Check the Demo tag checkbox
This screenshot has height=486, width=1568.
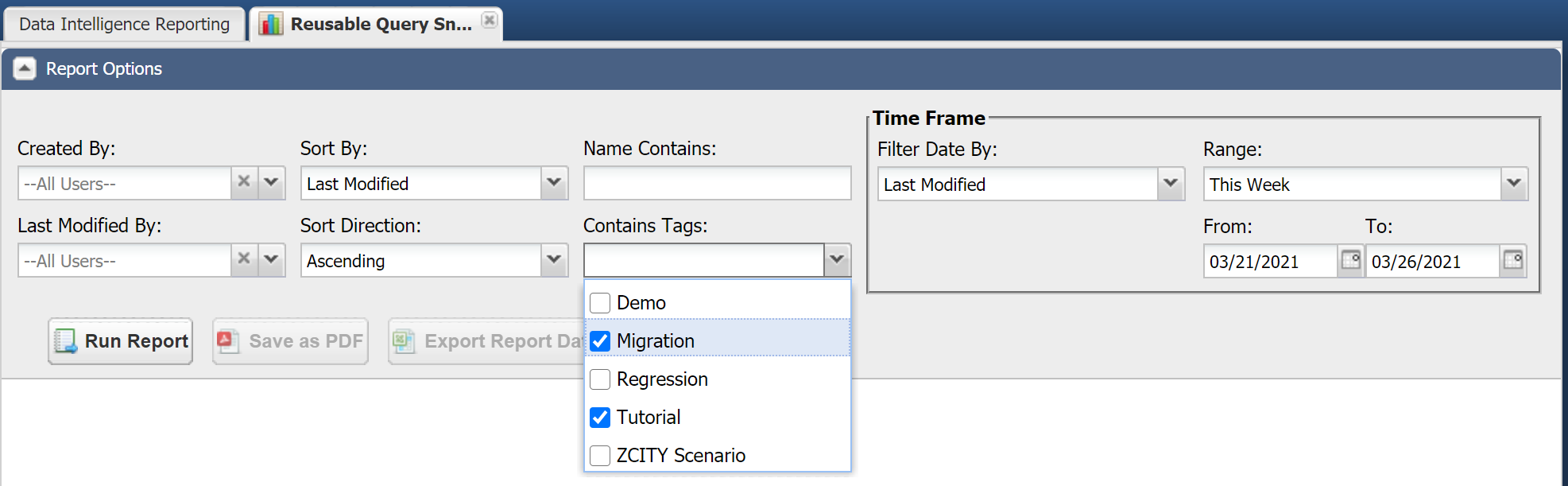pyautogui.click(x=600, y=303)
